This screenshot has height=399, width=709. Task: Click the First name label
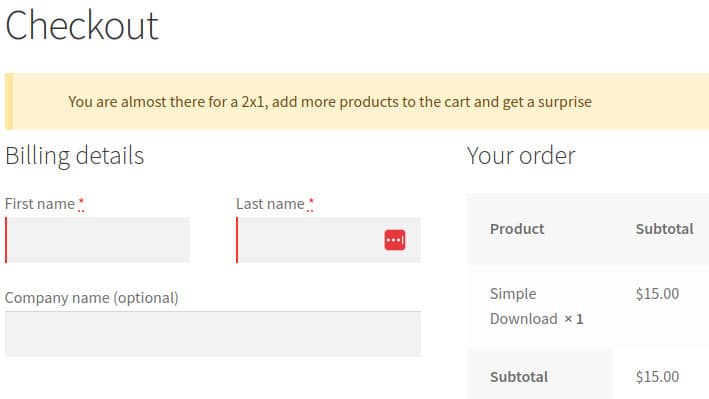coord(40,204)
